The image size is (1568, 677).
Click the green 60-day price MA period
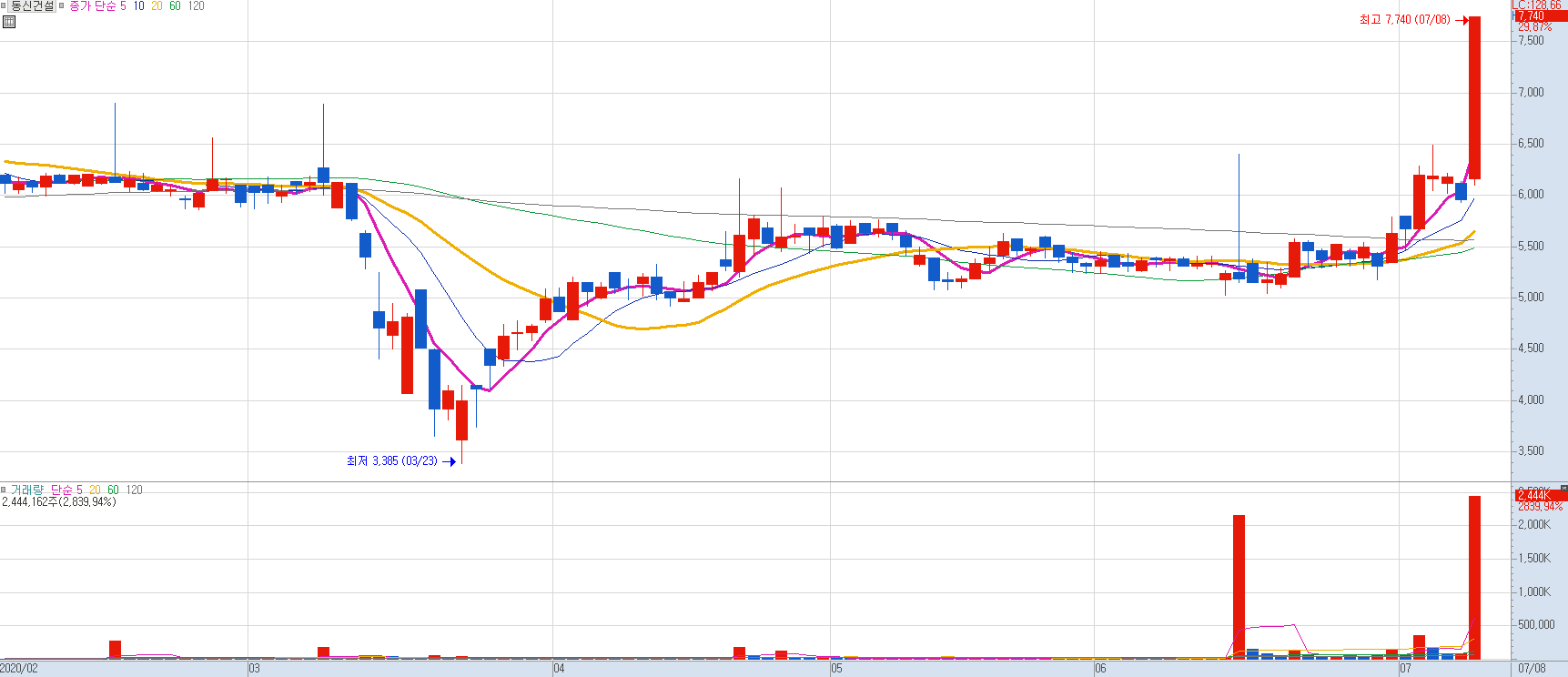pos(175,6)
